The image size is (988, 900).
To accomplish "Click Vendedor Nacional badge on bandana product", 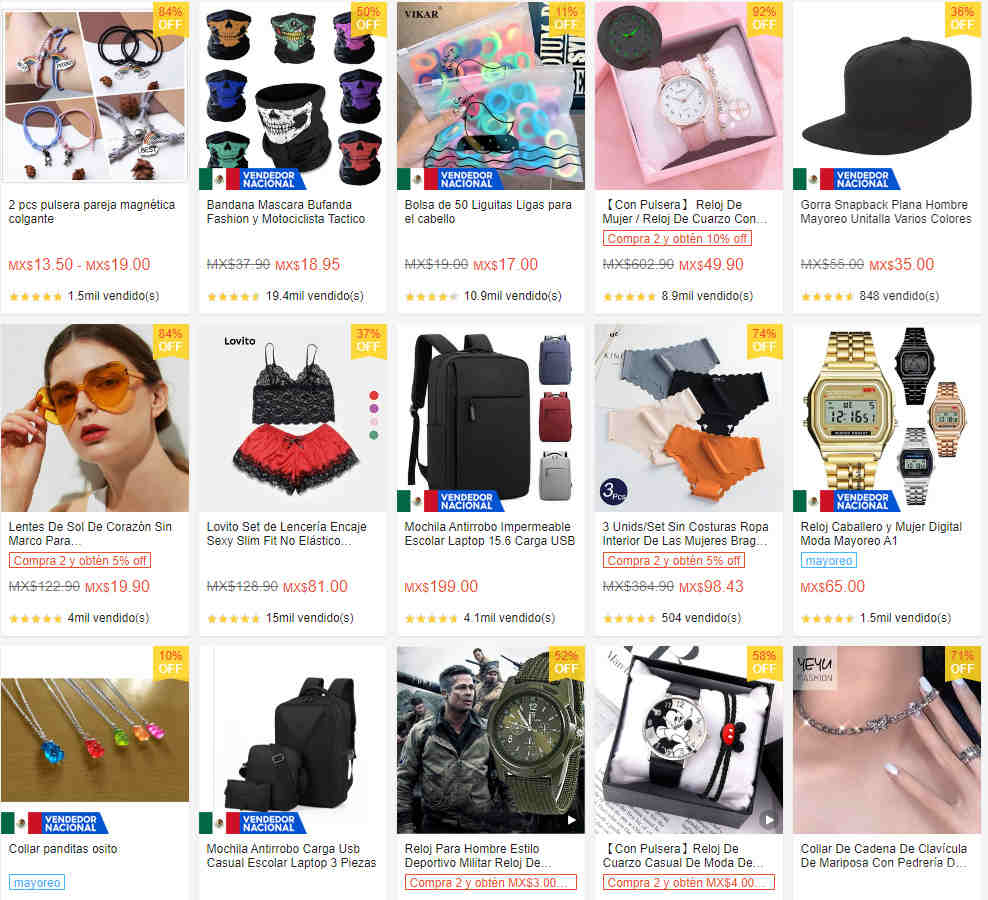I will point(253,179).
